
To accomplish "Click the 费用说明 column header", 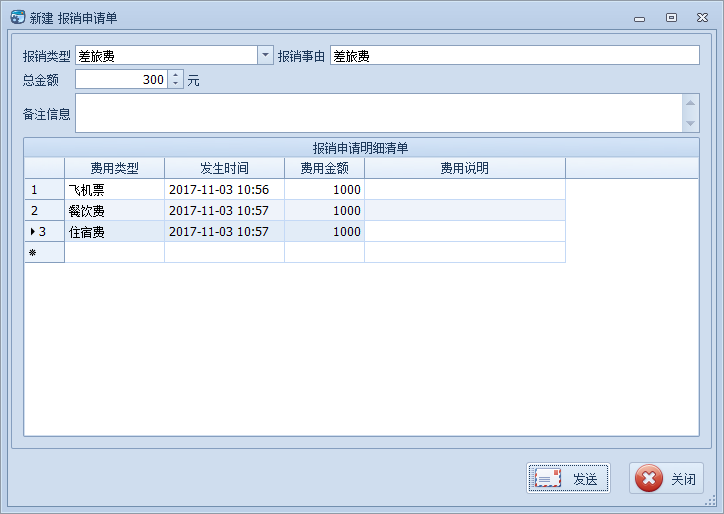I will (465, 168).
